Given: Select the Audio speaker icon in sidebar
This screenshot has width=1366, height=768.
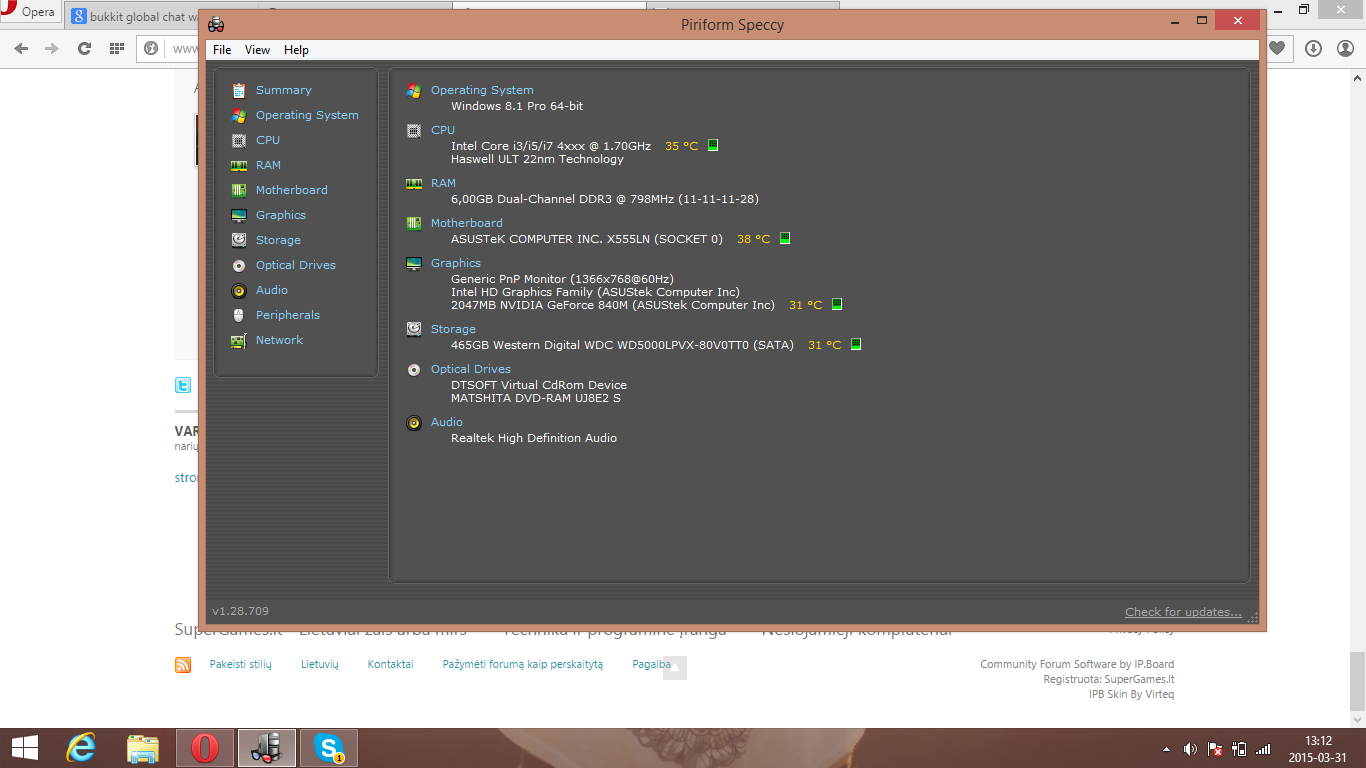Looking at the screenshot, I should (x=239, y=291).
